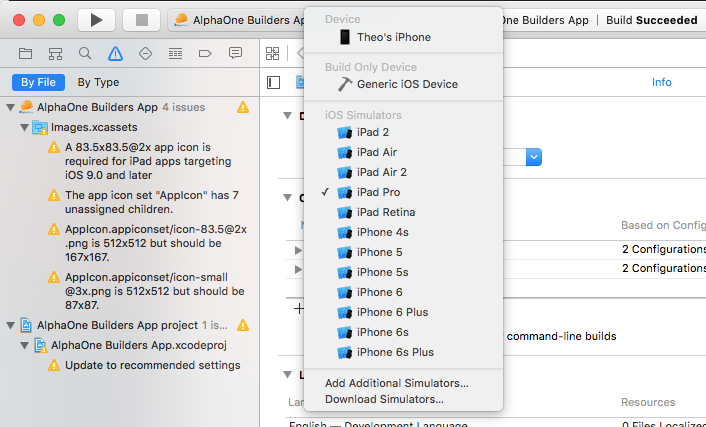Select the iPad Air simulator
Screen dimensions: 706x427
point(403,152)
